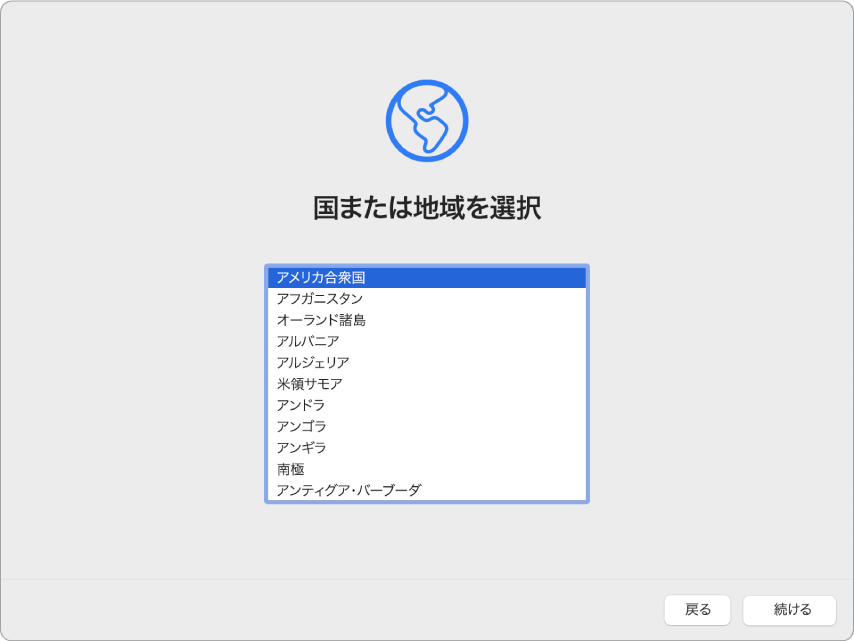Click the globe illustration above the title
The image size is (854, 641).
pyautogui.click(x=427, y=119)
